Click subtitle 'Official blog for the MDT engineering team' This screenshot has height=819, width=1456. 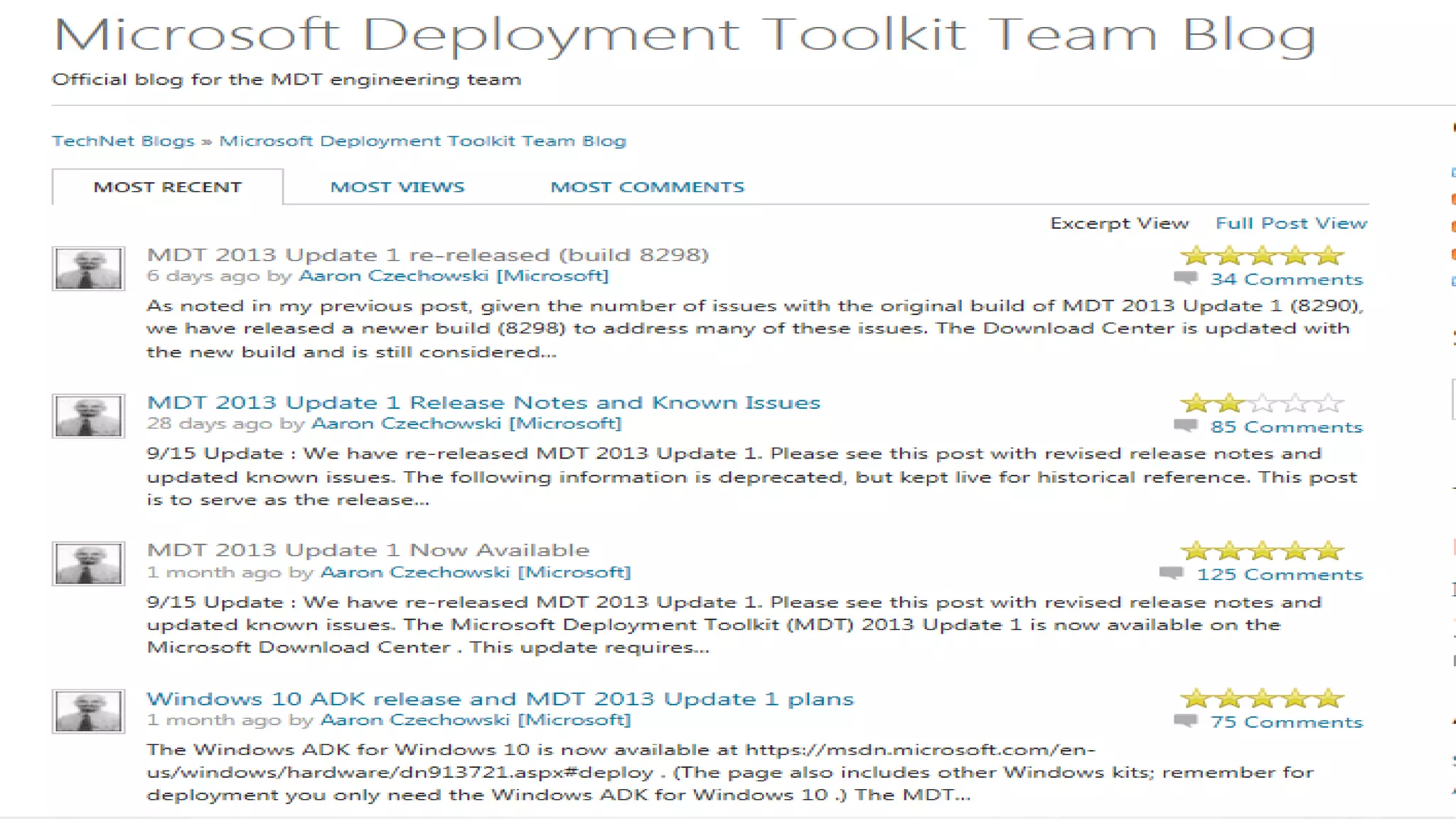click(x=287, y=80)
